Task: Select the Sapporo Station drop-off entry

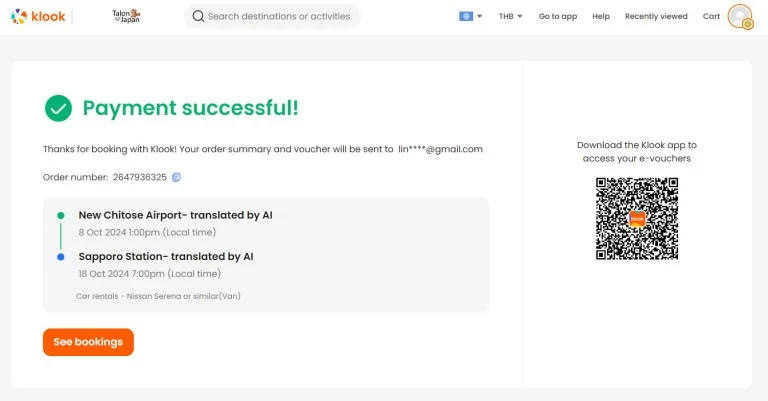Action: 166,264
